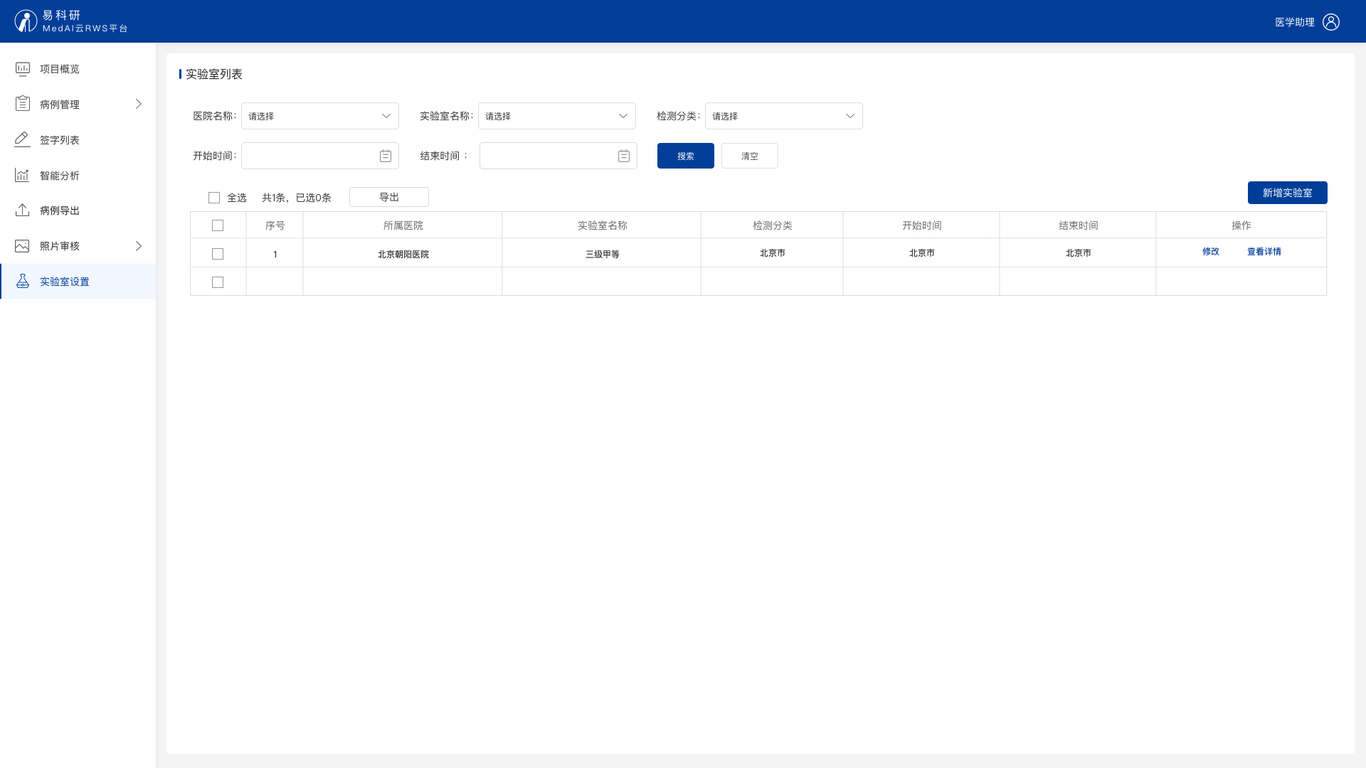
Task: Click the 照片审核 picture icon
Action: click(22, 246)
